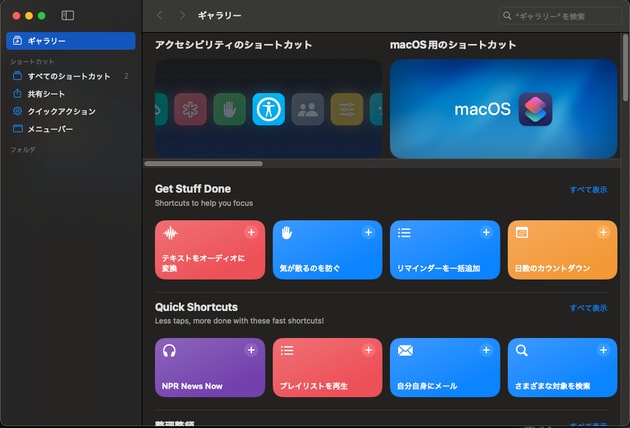Viewport: 630px width, 428px height.
Task: Open the プレイリストを再生 card
Action: click(x=327, y=367)
